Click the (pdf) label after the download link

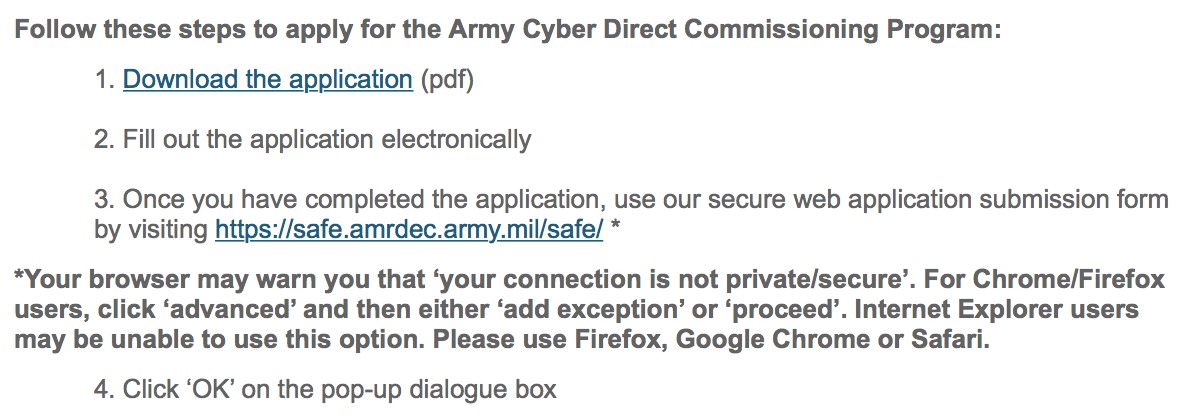pyautogui.click(x=446, y=79)
